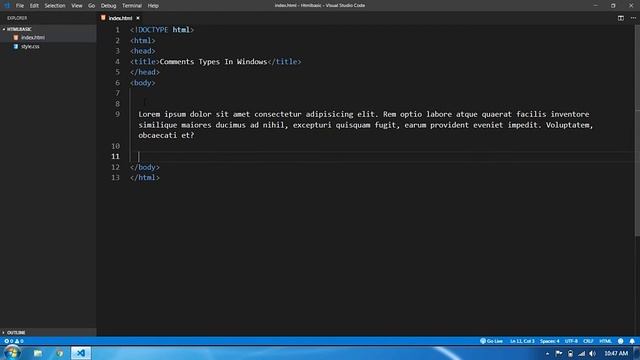Open the Selection menu
Image resolution: width=640 pixels, height=360 pixels.
point(55,6)
